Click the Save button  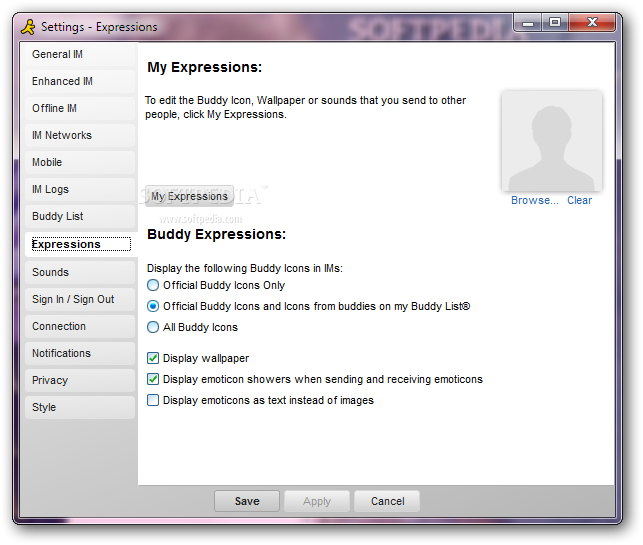[x=247, y=501]
